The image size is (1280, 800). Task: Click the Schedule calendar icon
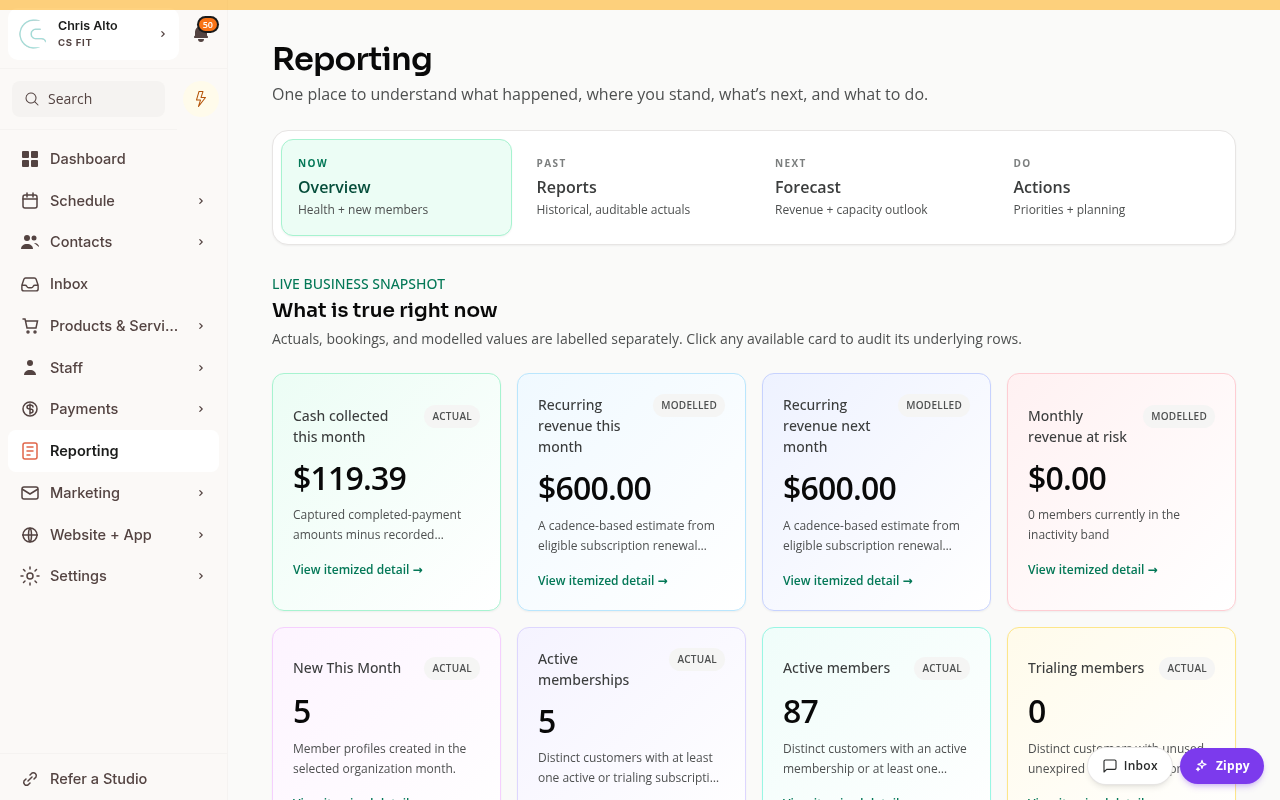click(x=30, y=201)
